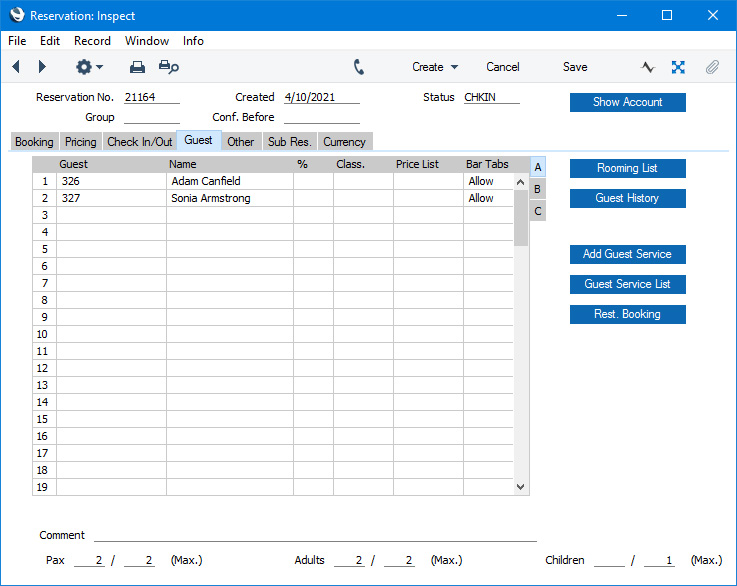
Task: Click the Created date field
Action: [321, 97]
